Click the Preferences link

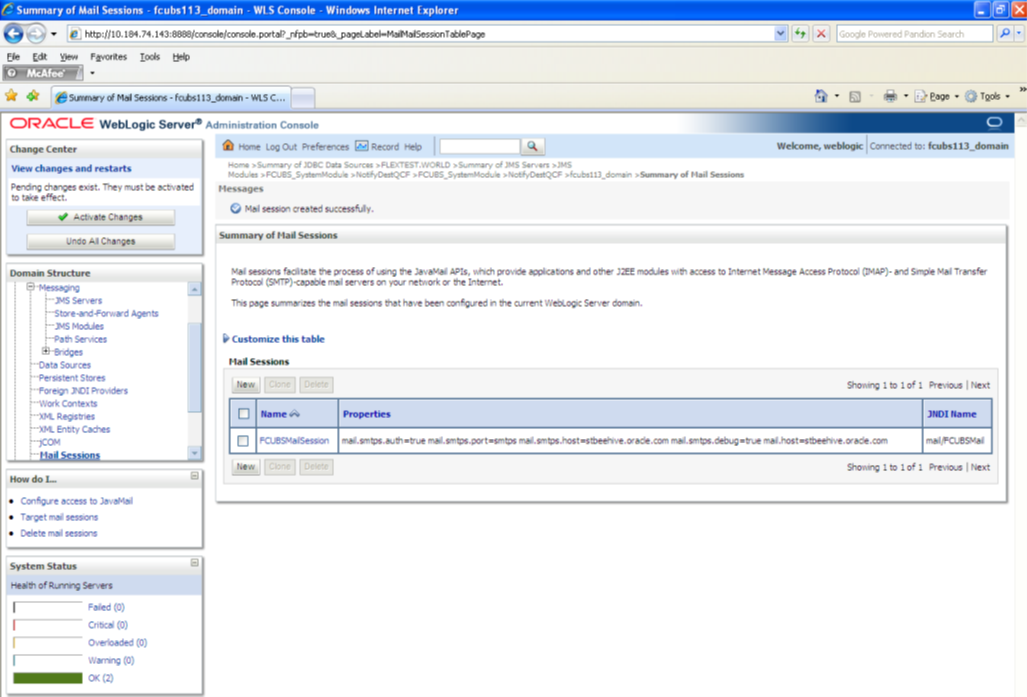326,147
